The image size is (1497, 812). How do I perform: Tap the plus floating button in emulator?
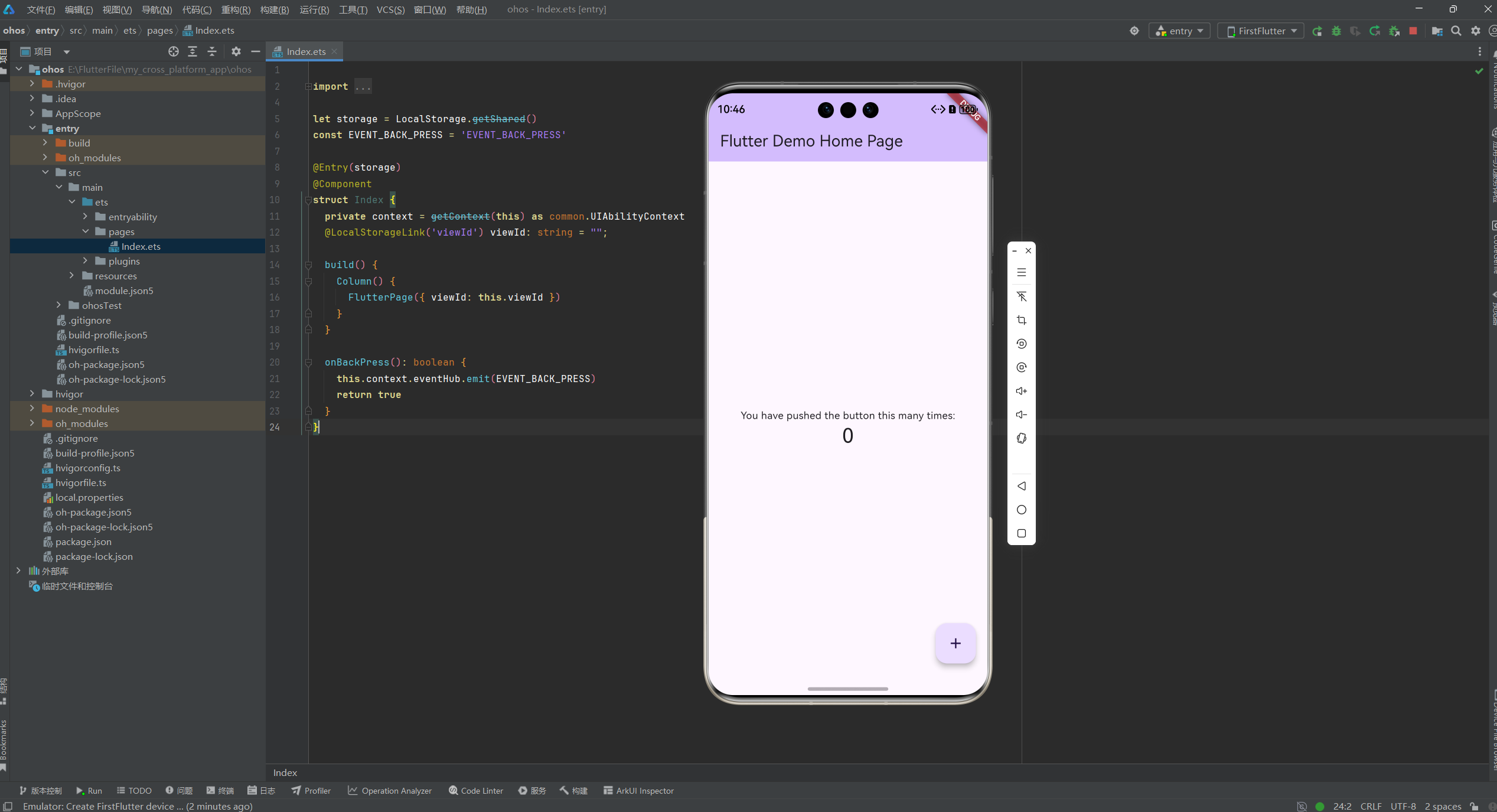[x=955, y=643]
